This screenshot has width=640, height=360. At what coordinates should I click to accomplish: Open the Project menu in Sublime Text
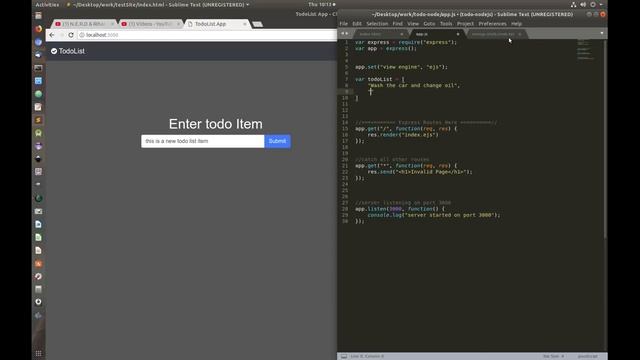pos(465,24)
